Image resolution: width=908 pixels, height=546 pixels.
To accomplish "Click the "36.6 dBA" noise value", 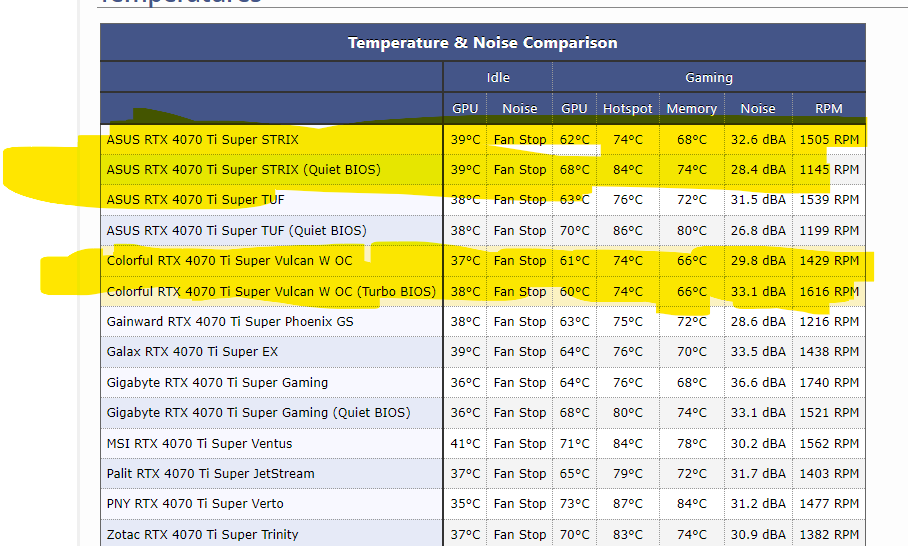I will 758,382.
